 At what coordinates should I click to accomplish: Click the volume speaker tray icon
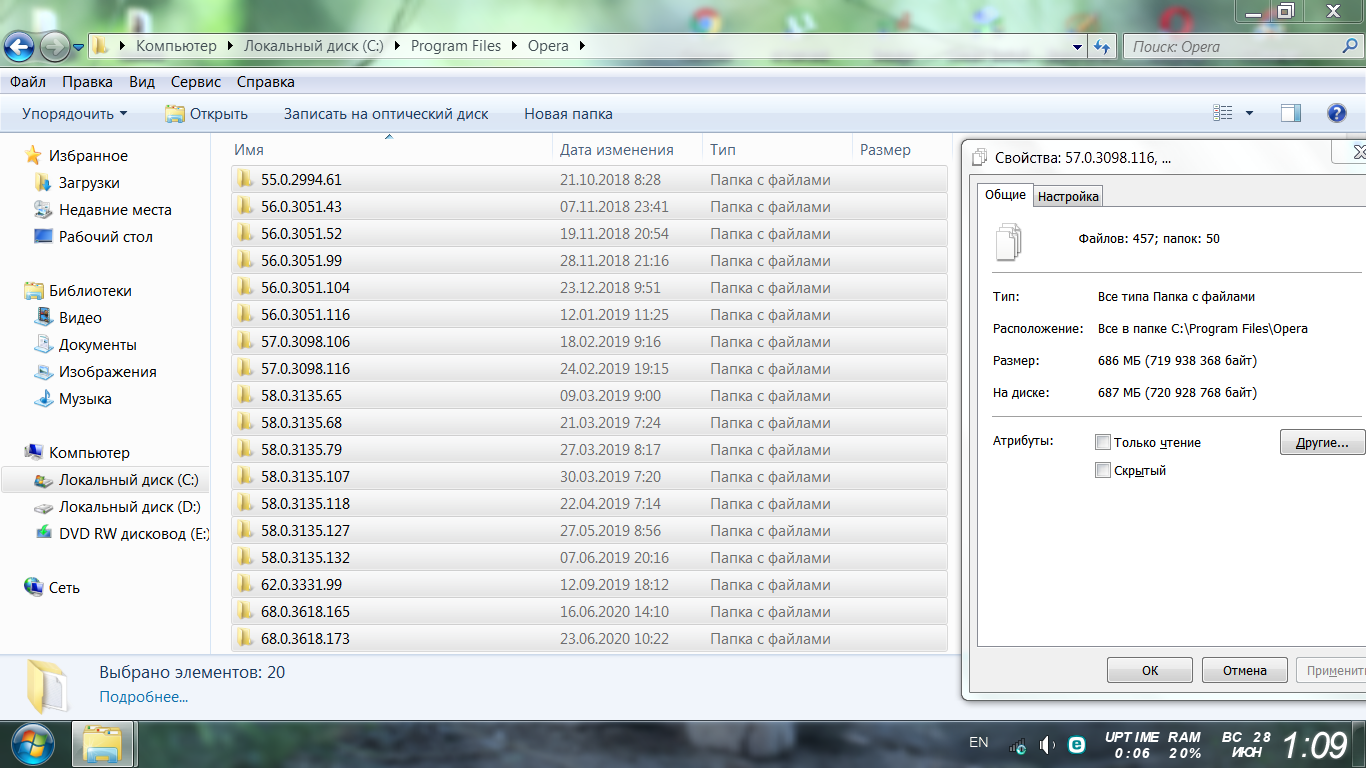point(1047,745)
